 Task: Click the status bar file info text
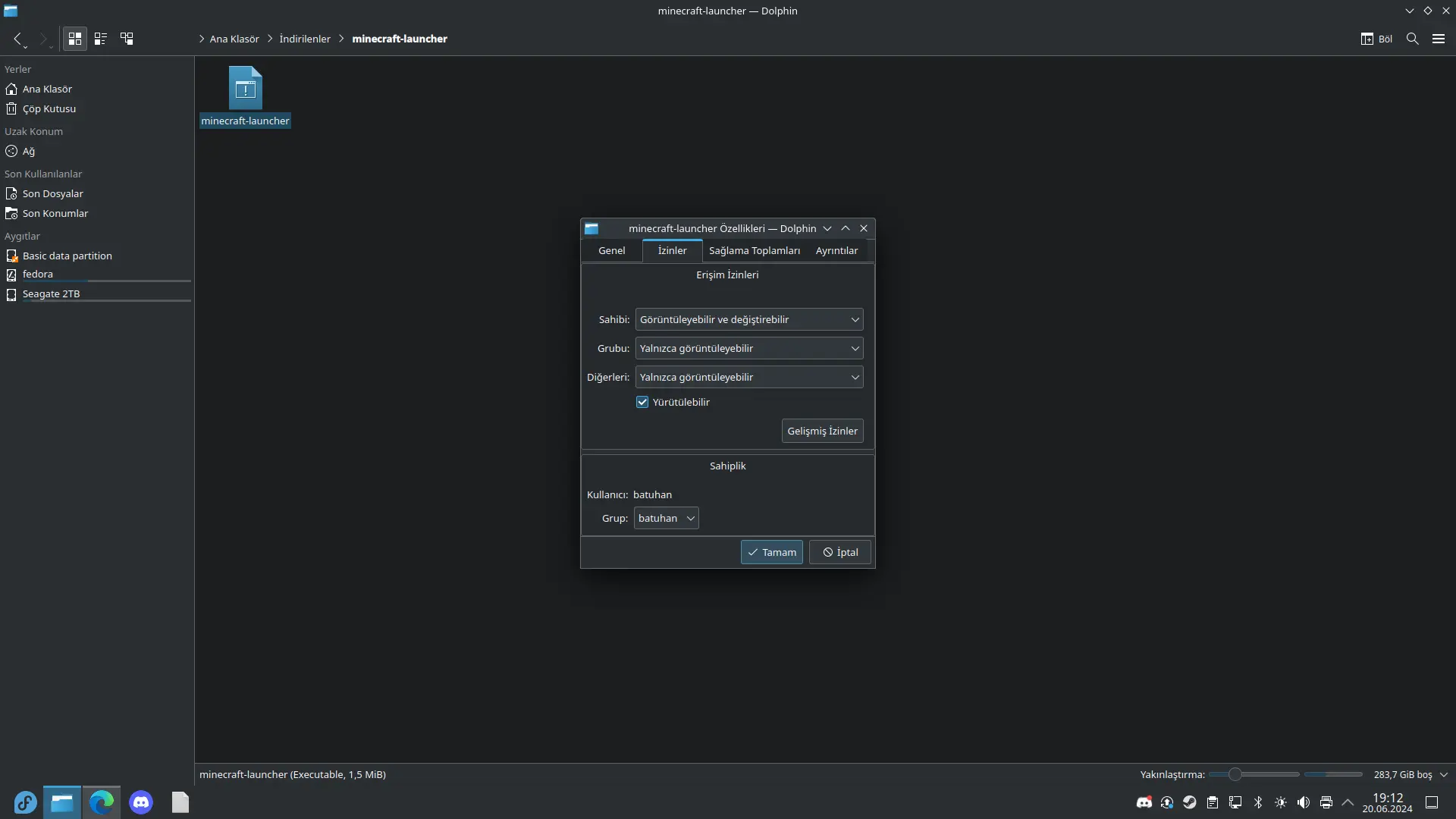click(293, 774)
